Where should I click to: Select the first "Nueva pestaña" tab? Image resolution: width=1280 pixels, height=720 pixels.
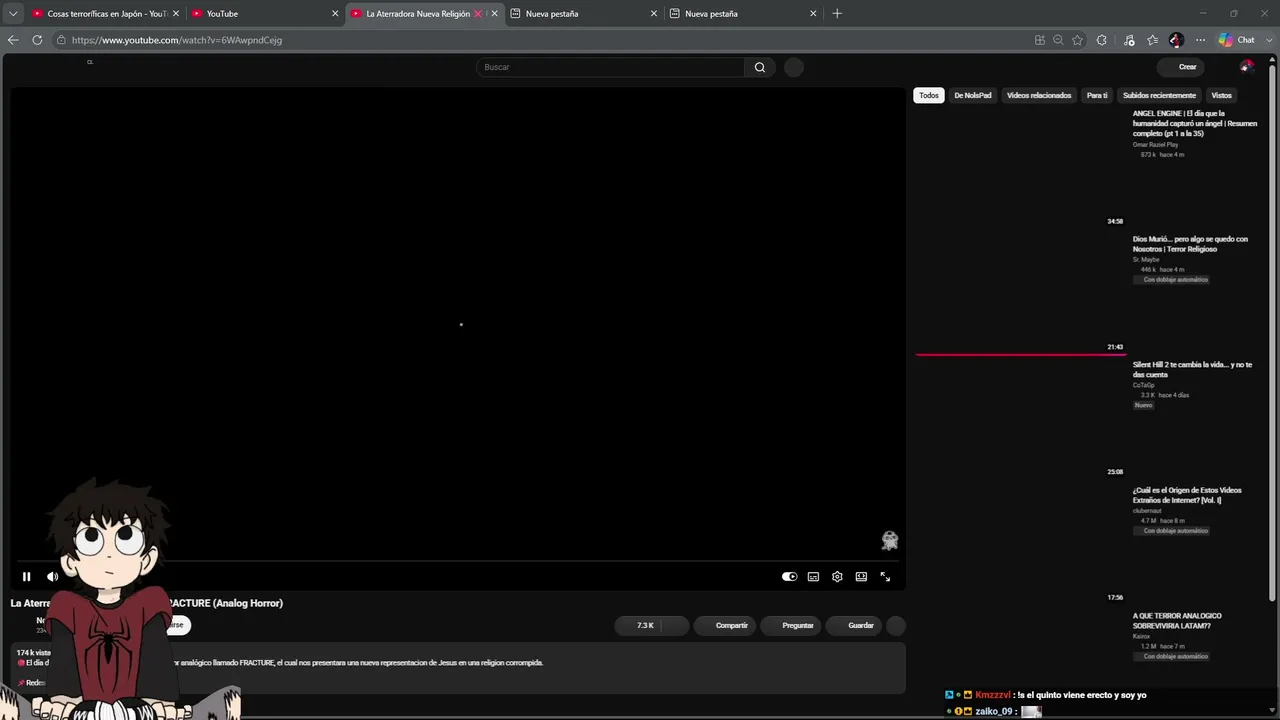[583, 14]
